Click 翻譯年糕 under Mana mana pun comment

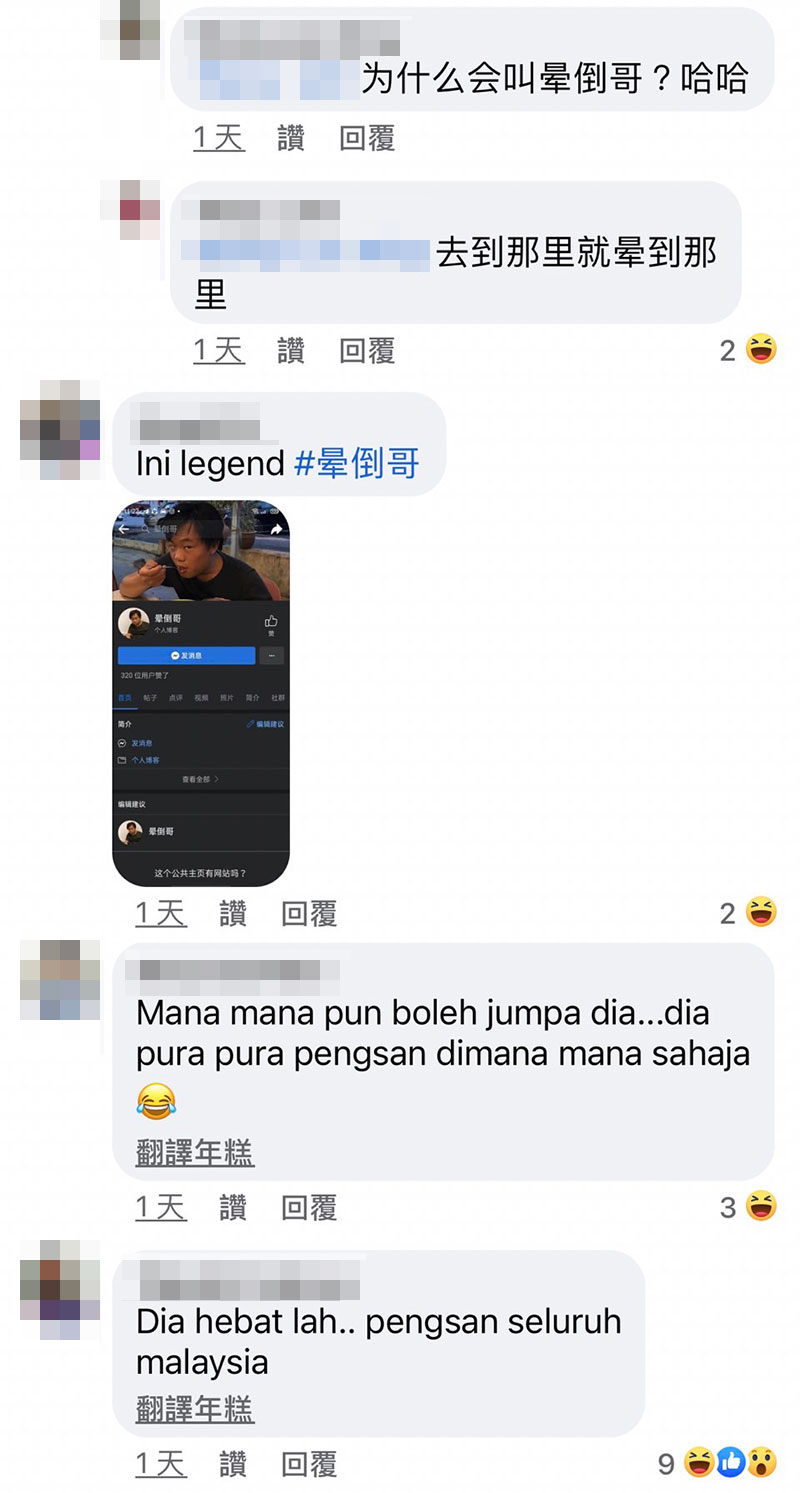(x=195, y=1152)
